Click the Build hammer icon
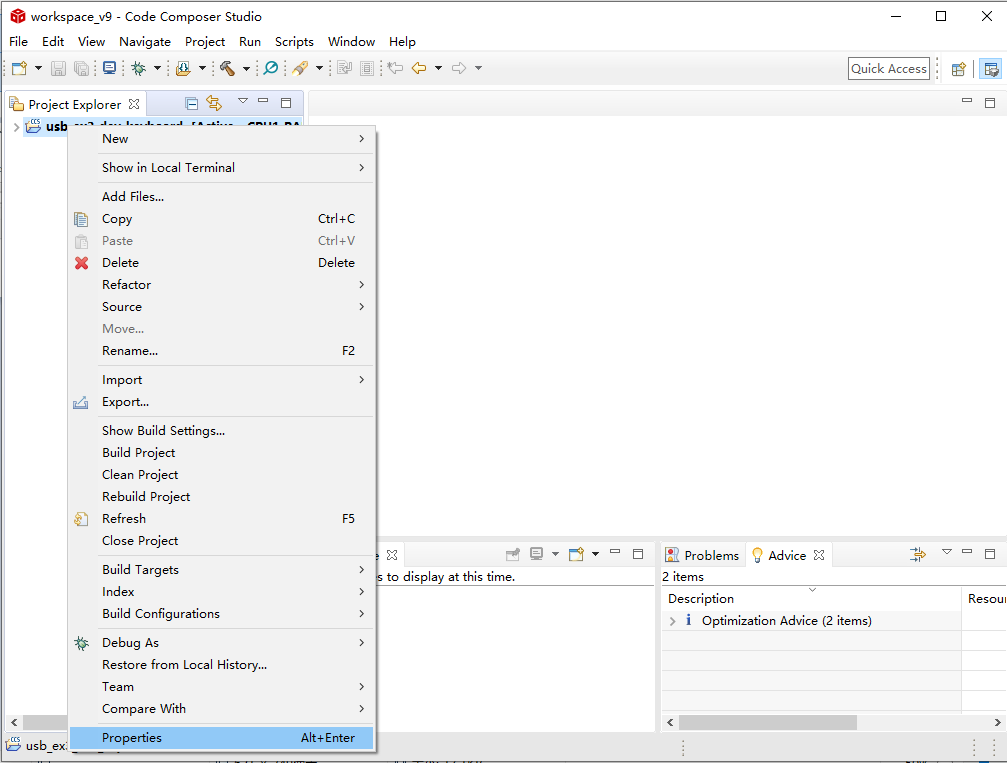The width and height of the screenshot is (1007, 763). point(227,68)
